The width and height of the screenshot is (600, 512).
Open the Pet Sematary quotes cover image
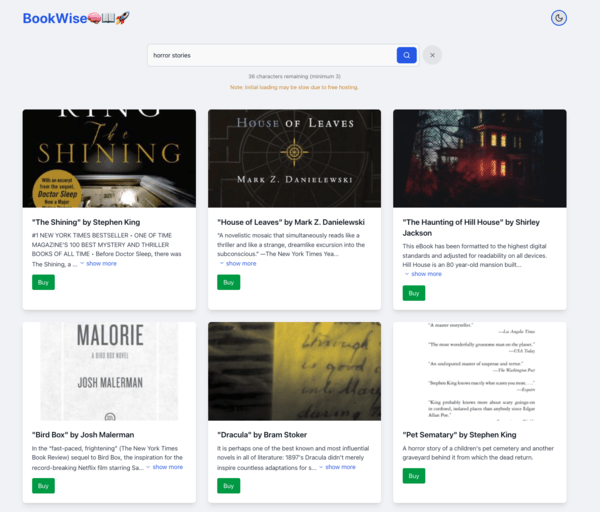(480, 371)
